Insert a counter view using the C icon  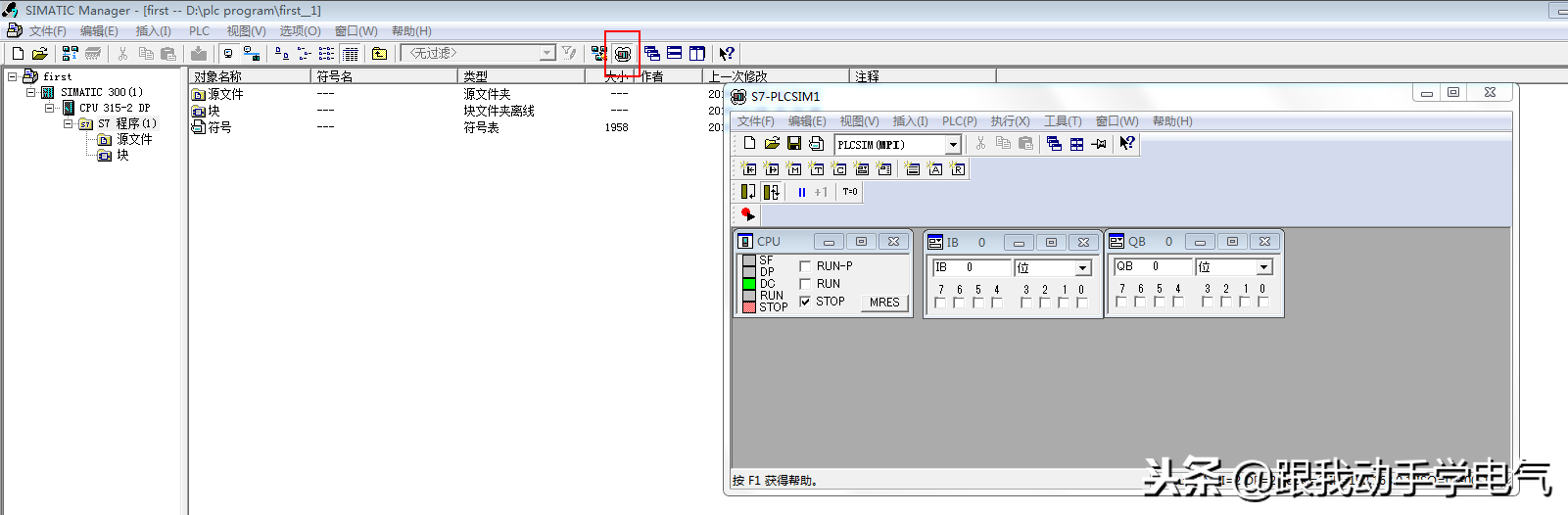(839, 169)
